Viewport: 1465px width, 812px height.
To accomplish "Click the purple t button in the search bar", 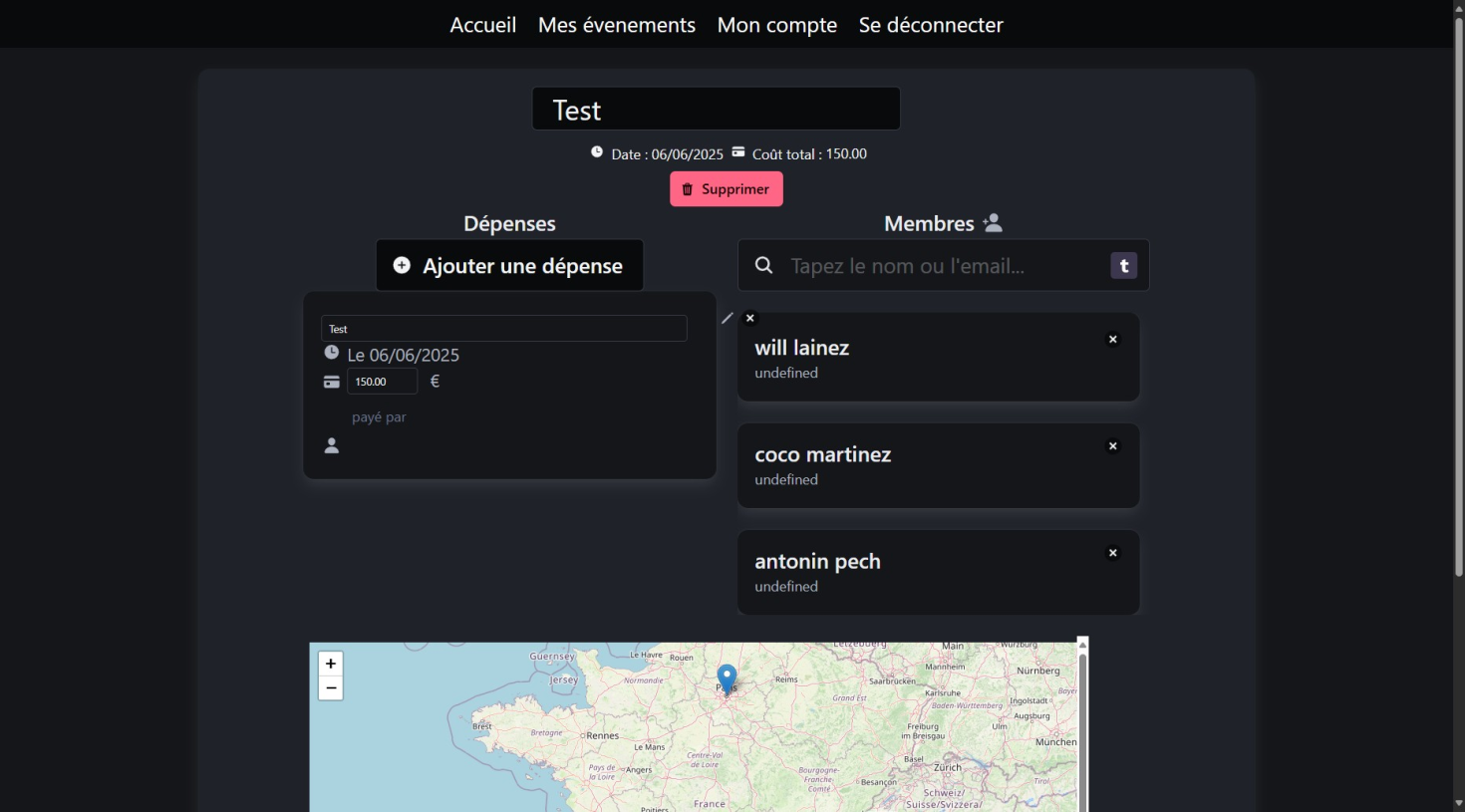I will [1123, 265].
